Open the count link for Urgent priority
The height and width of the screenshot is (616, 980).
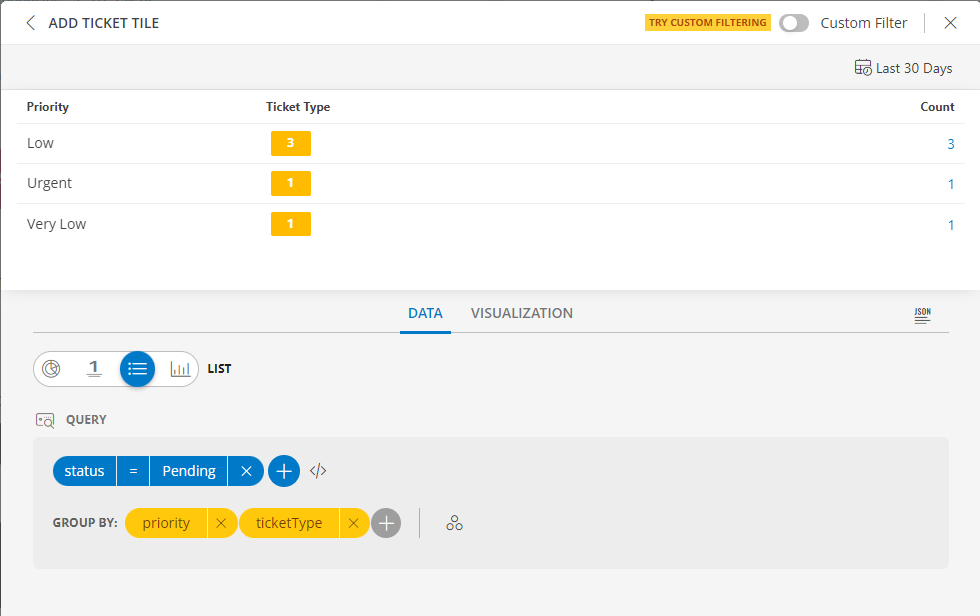951,184
